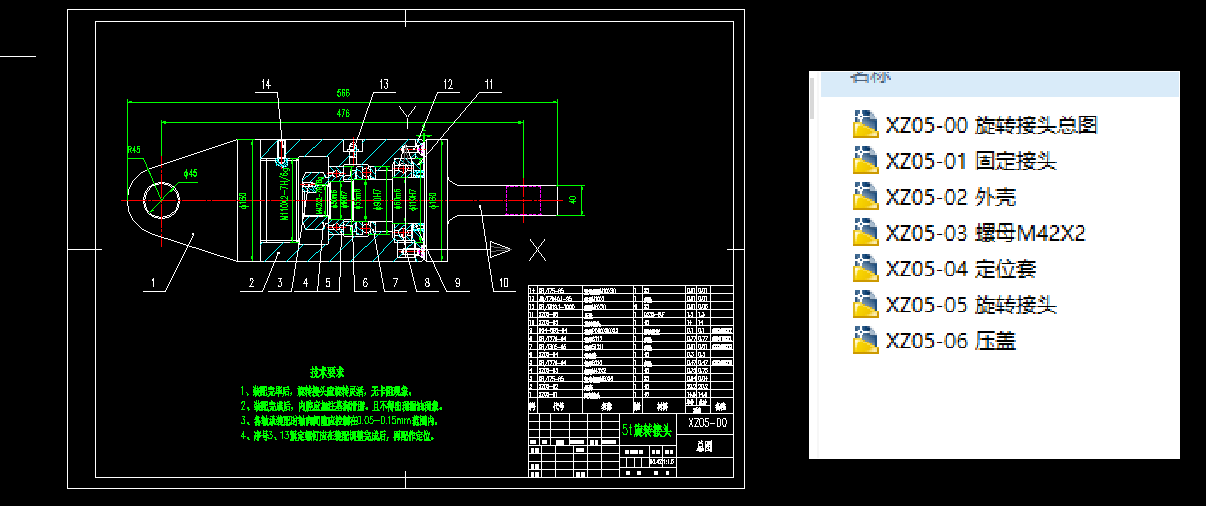Image resolution: width=1206 pixels, height=506 pixels.
Task: Click part balloon number 1
Action: pyautogui.click(x=153, y=284)
